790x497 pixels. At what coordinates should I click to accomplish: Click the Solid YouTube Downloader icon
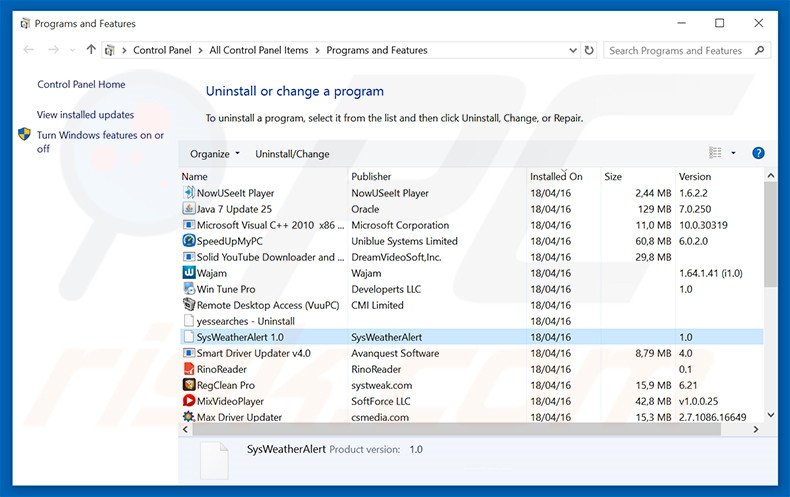[x=188, y=257]
